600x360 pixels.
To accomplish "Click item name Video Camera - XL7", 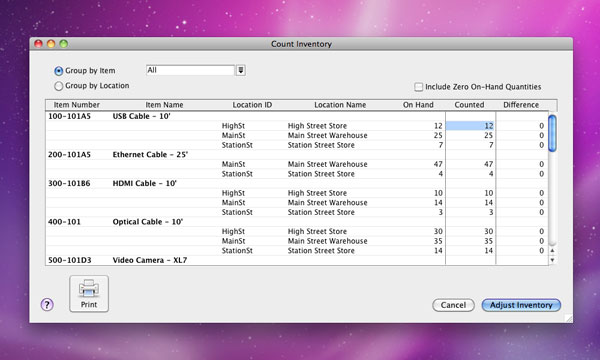I will [x=150, y=260].
